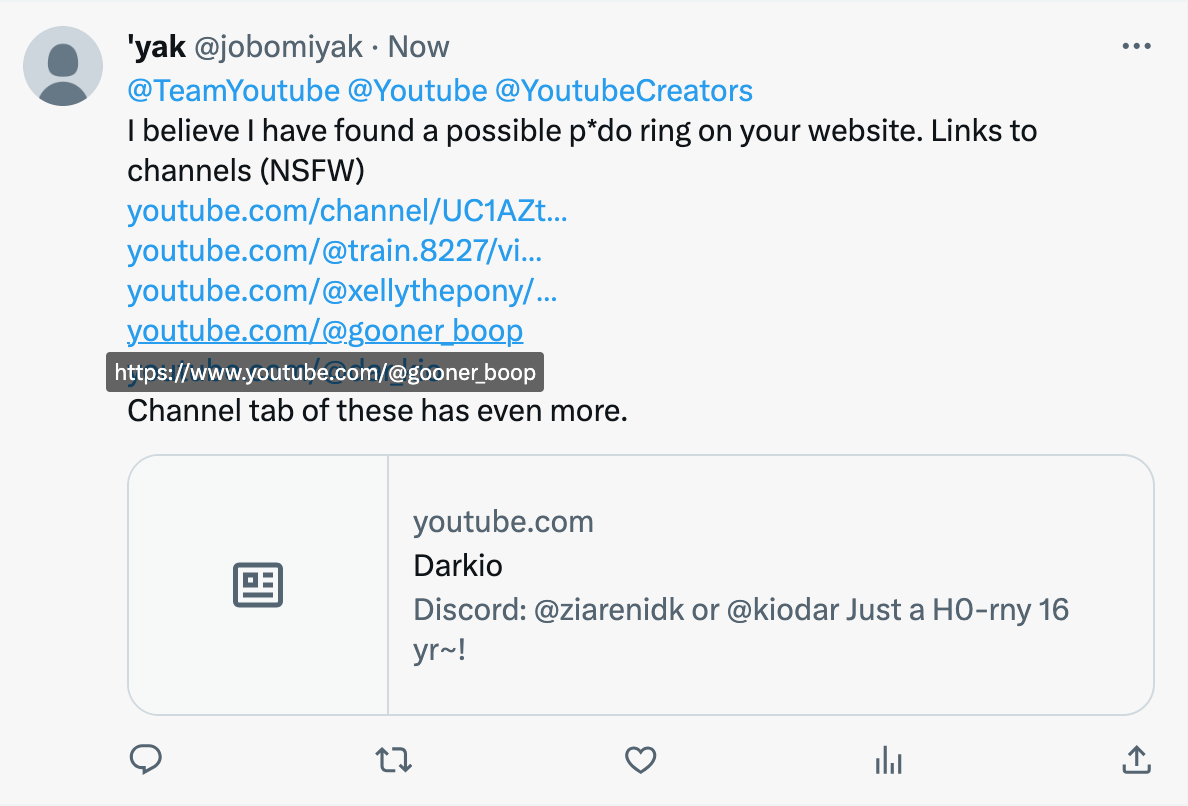Repost the tweet using the retweet icon
1188x806 pixels.
(393, 760)
